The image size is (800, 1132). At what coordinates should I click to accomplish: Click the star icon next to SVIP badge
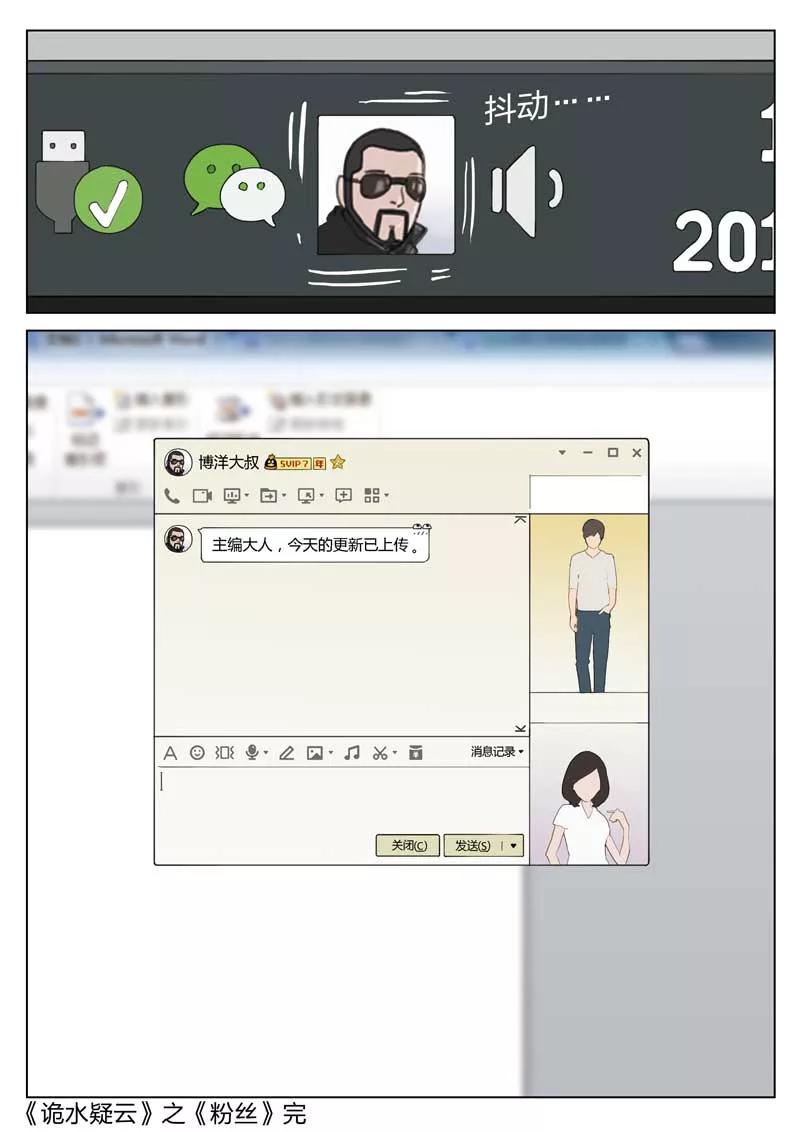click(338, 462)
